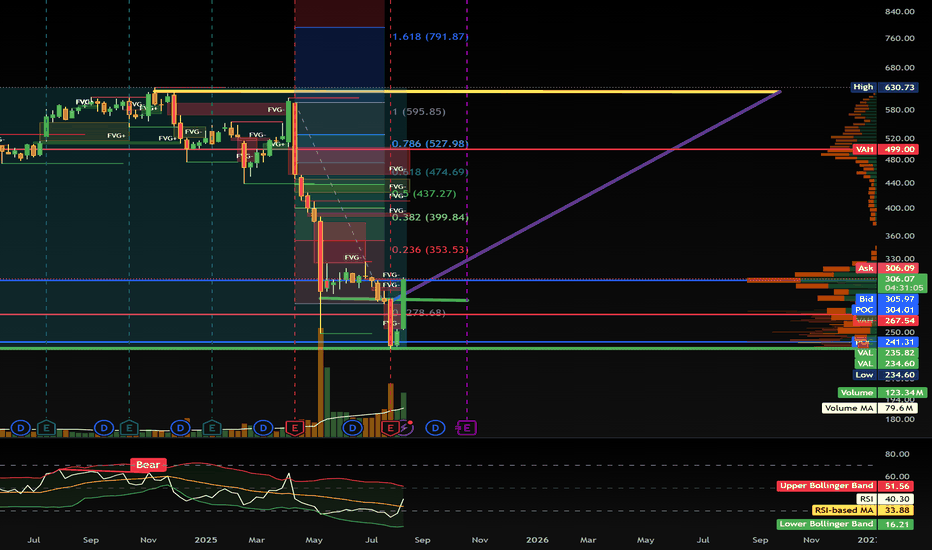The image size is (932, 550).
Task: Click the red Bear divergence label on RSI
Action: pos(148,465)
